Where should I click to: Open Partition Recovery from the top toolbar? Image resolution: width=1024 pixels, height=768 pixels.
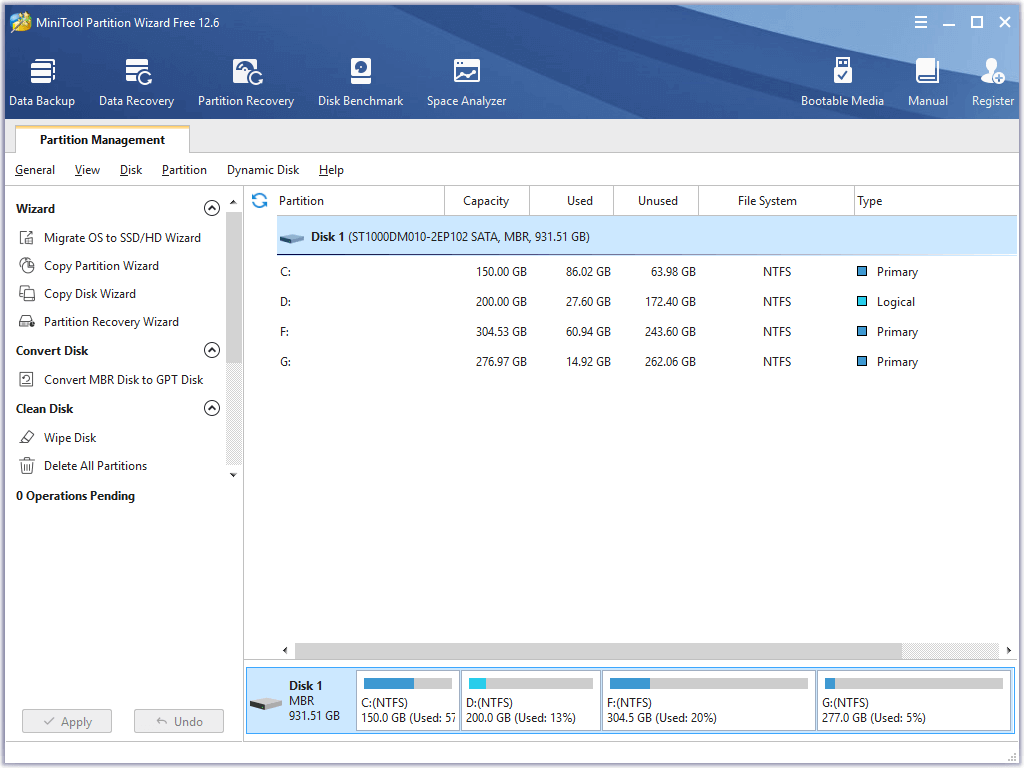(246, 80)
